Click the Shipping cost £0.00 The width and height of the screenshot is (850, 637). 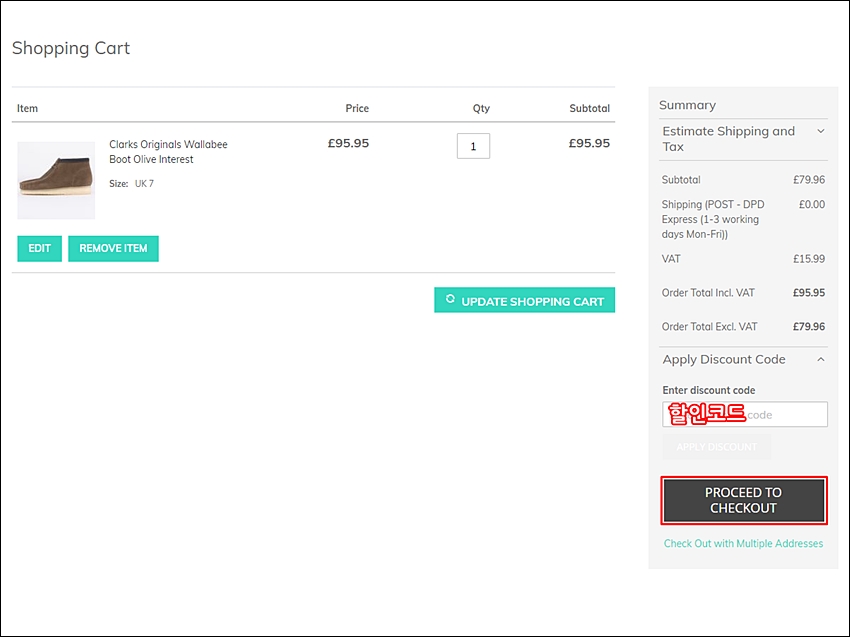coord(812,204)
